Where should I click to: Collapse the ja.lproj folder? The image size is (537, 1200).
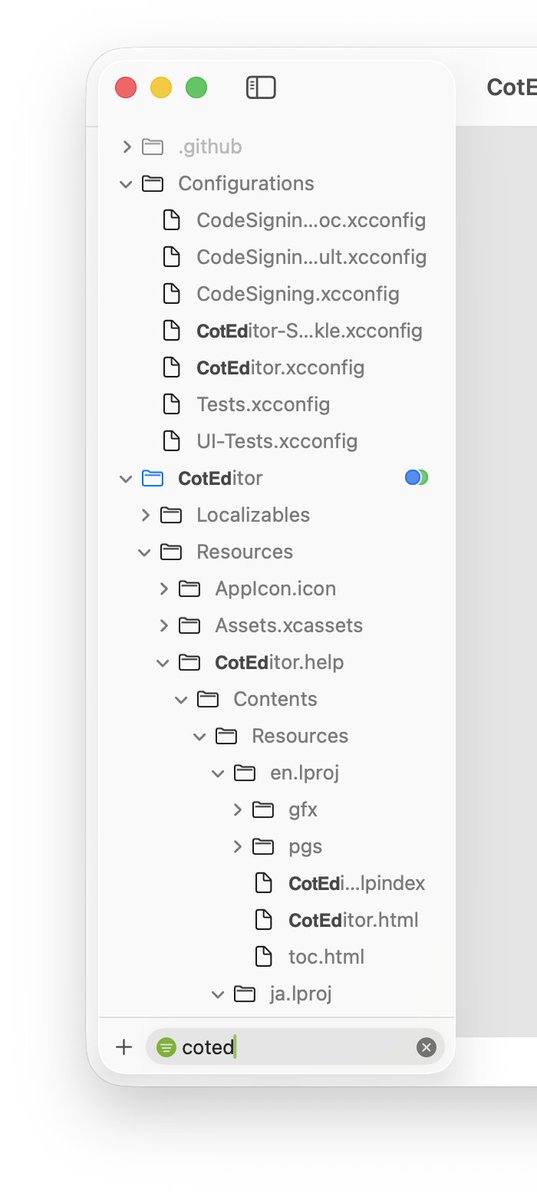point(218,994)
